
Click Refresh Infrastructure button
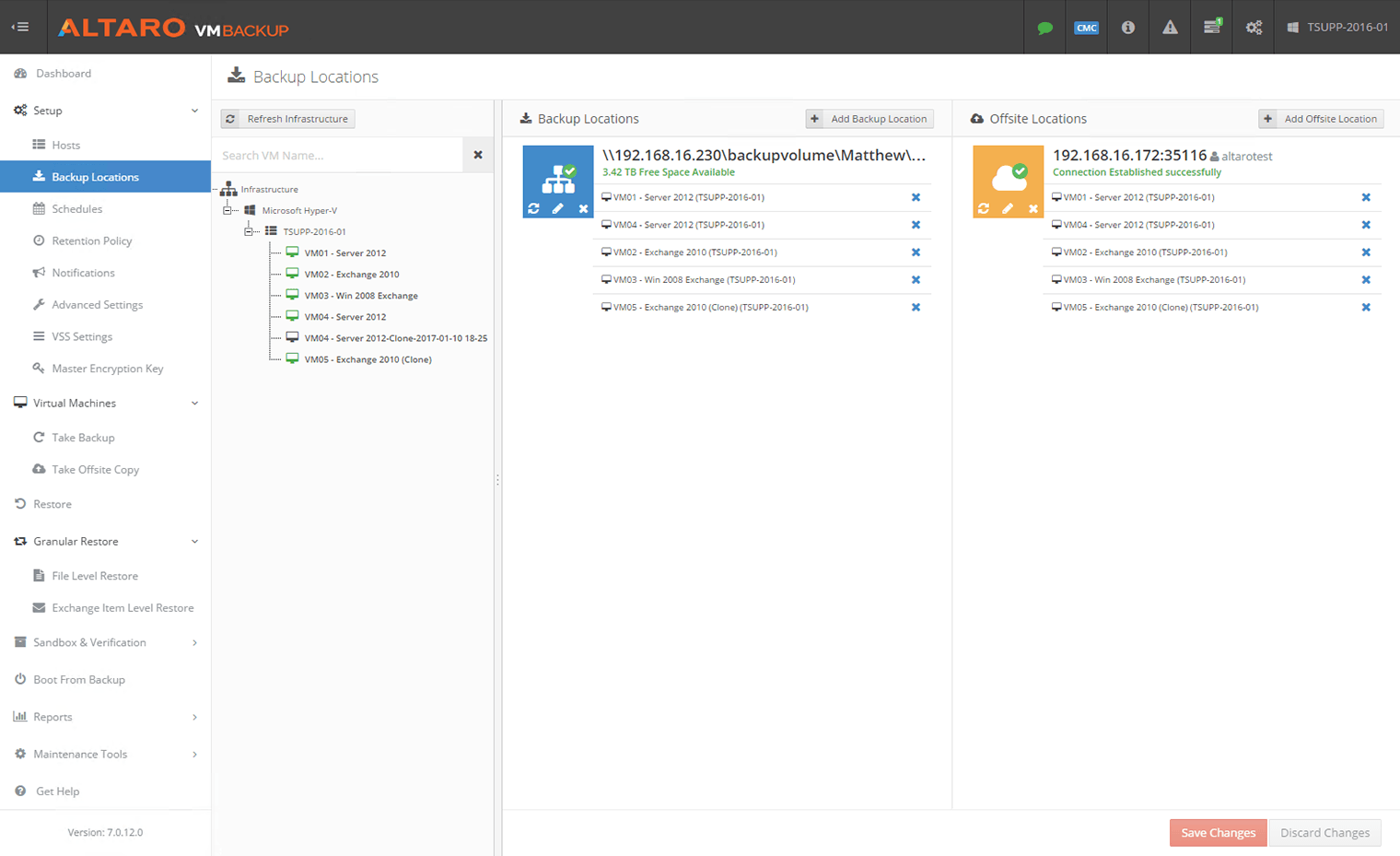(287, 119)
